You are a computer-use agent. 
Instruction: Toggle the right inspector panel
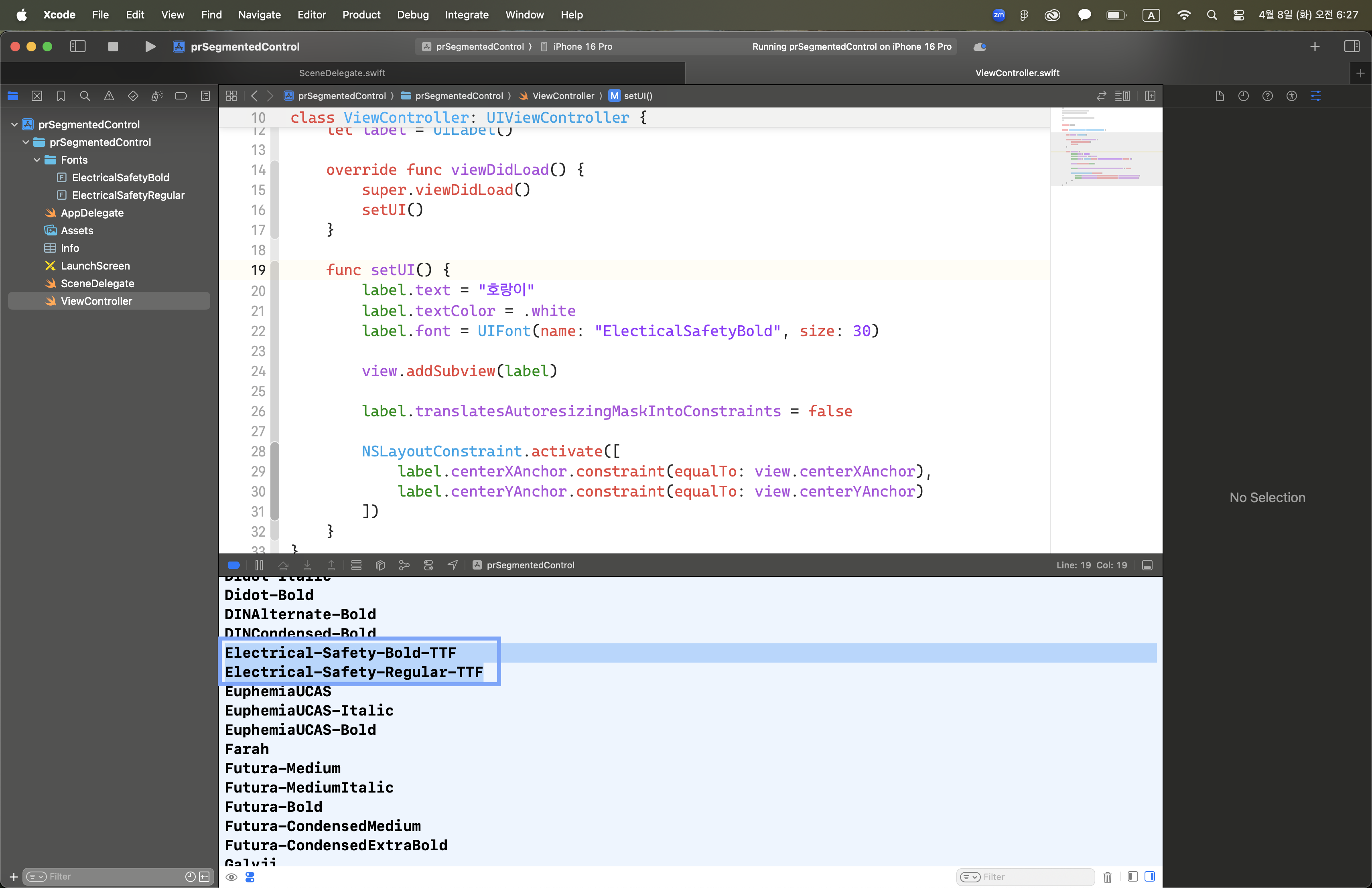pyautogui.click(x=1351, y=46)
